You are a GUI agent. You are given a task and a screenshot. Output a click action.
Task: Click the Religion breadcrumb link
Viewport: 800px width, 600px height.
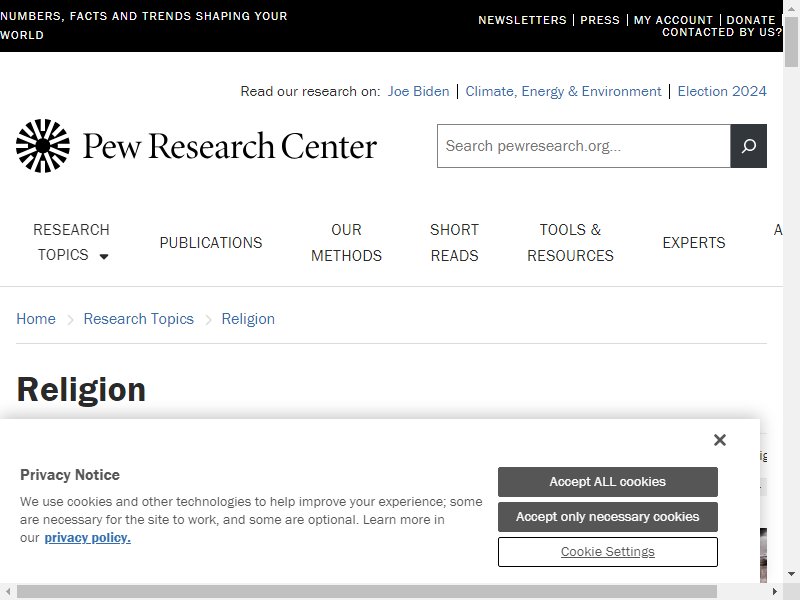tap(248, 319)
